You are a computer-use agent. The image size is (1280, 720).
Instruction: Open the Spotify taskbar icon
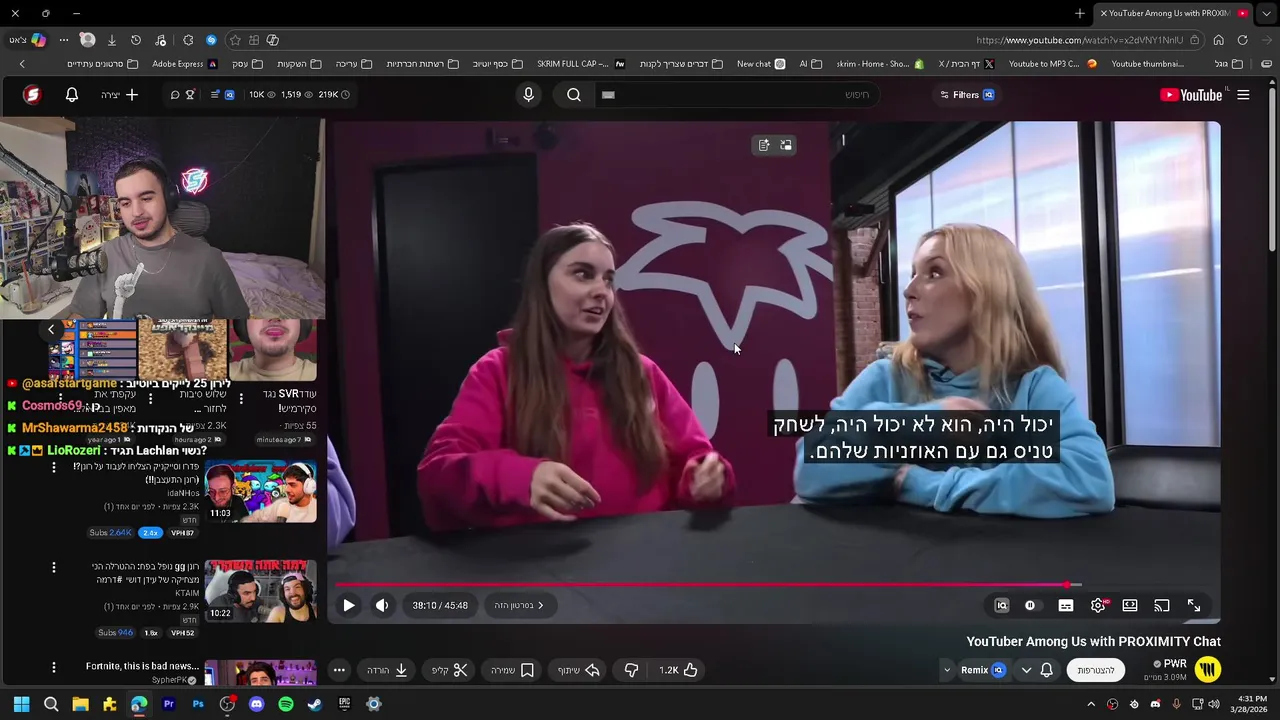coord(286,704)
